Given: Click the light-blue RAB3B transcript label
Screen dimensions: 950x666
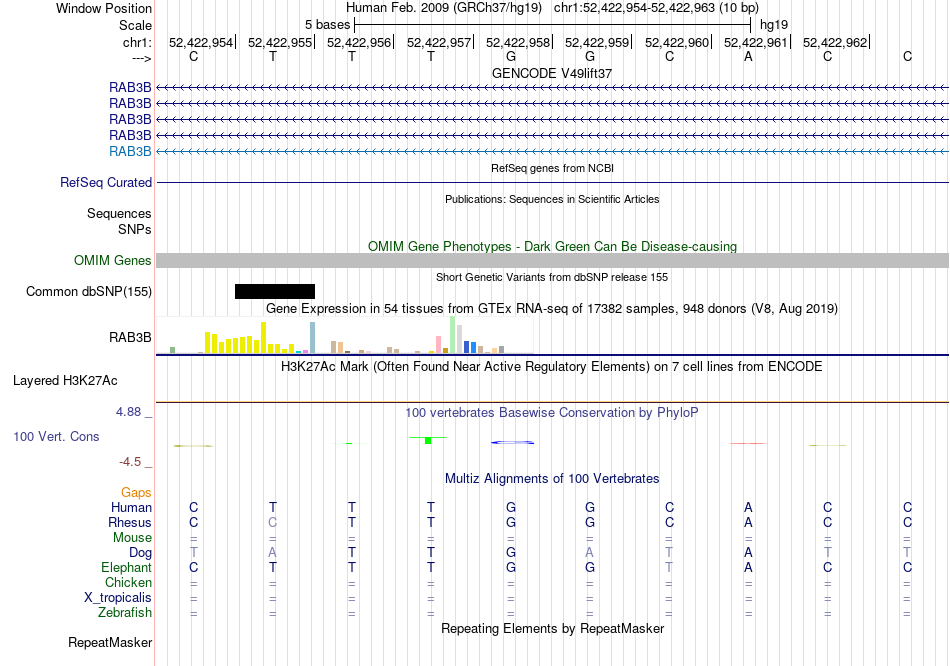Looking at the screenshot, I should coord(130,152).
